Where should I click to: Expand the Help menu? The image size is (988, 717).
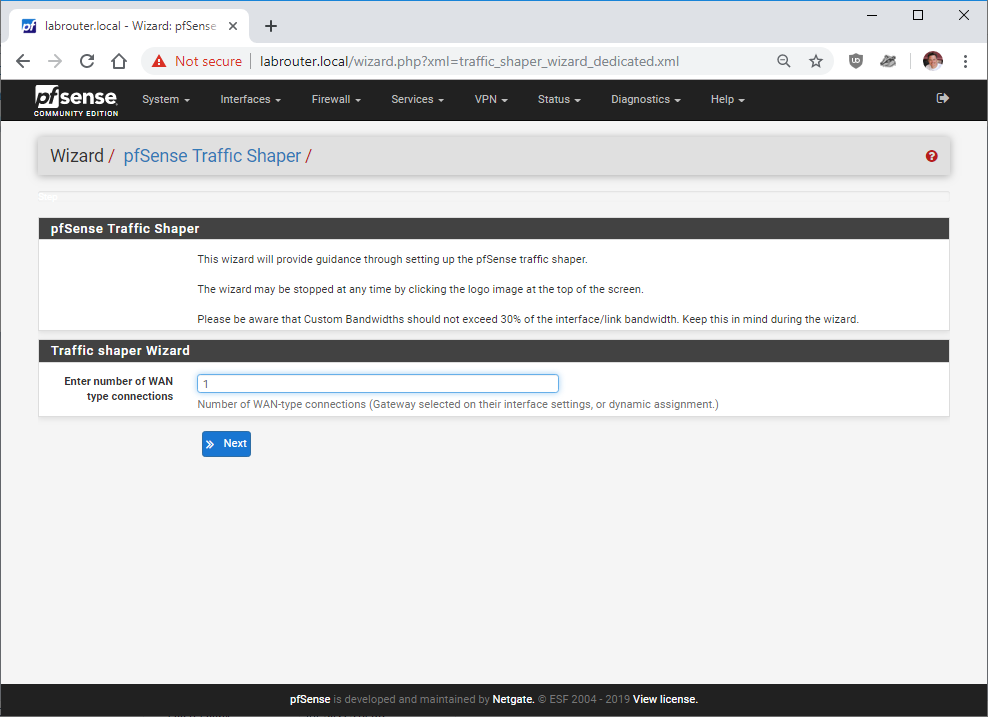(x=728, y=100)
